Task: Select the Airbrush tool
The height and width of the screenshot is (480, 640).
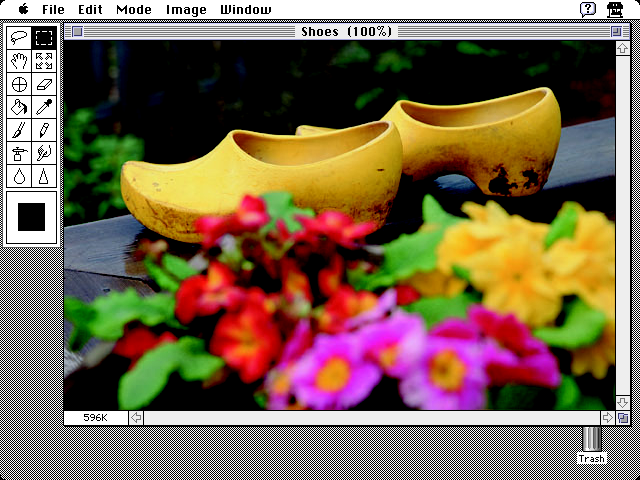Action: (18, 153)
